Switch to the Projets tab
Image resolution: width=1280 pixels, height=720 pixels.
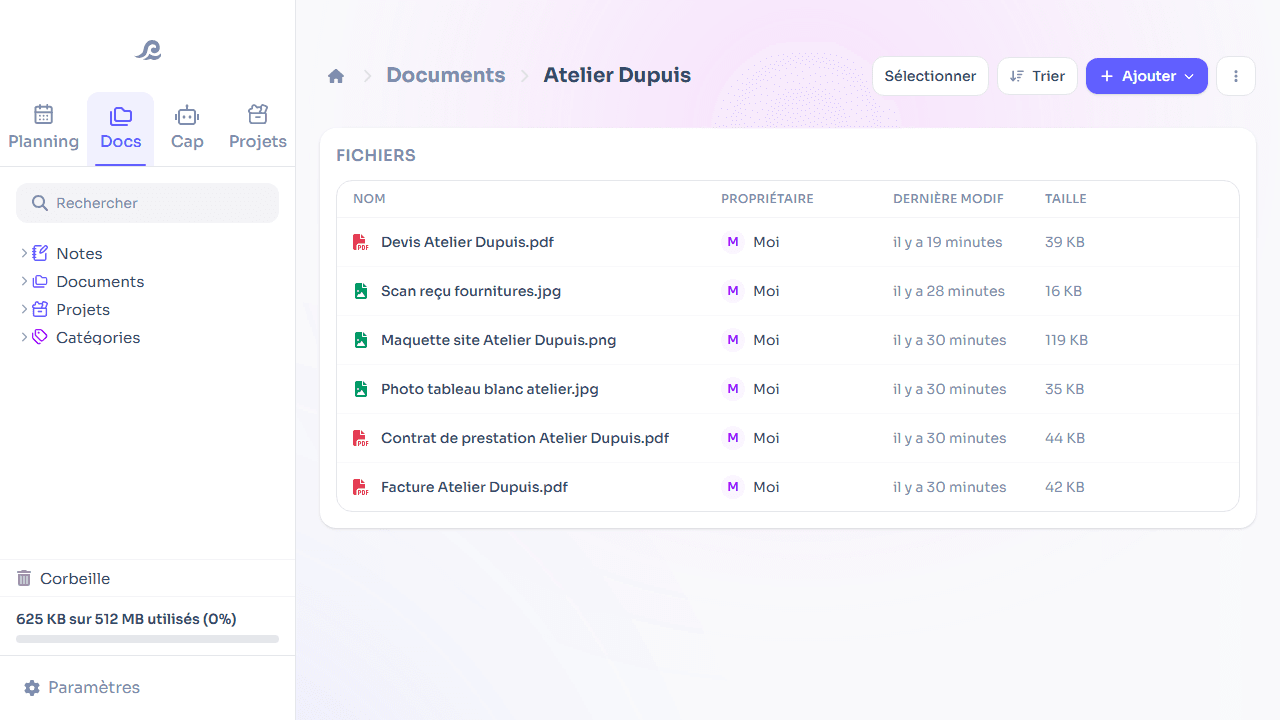tap(258, 128)
